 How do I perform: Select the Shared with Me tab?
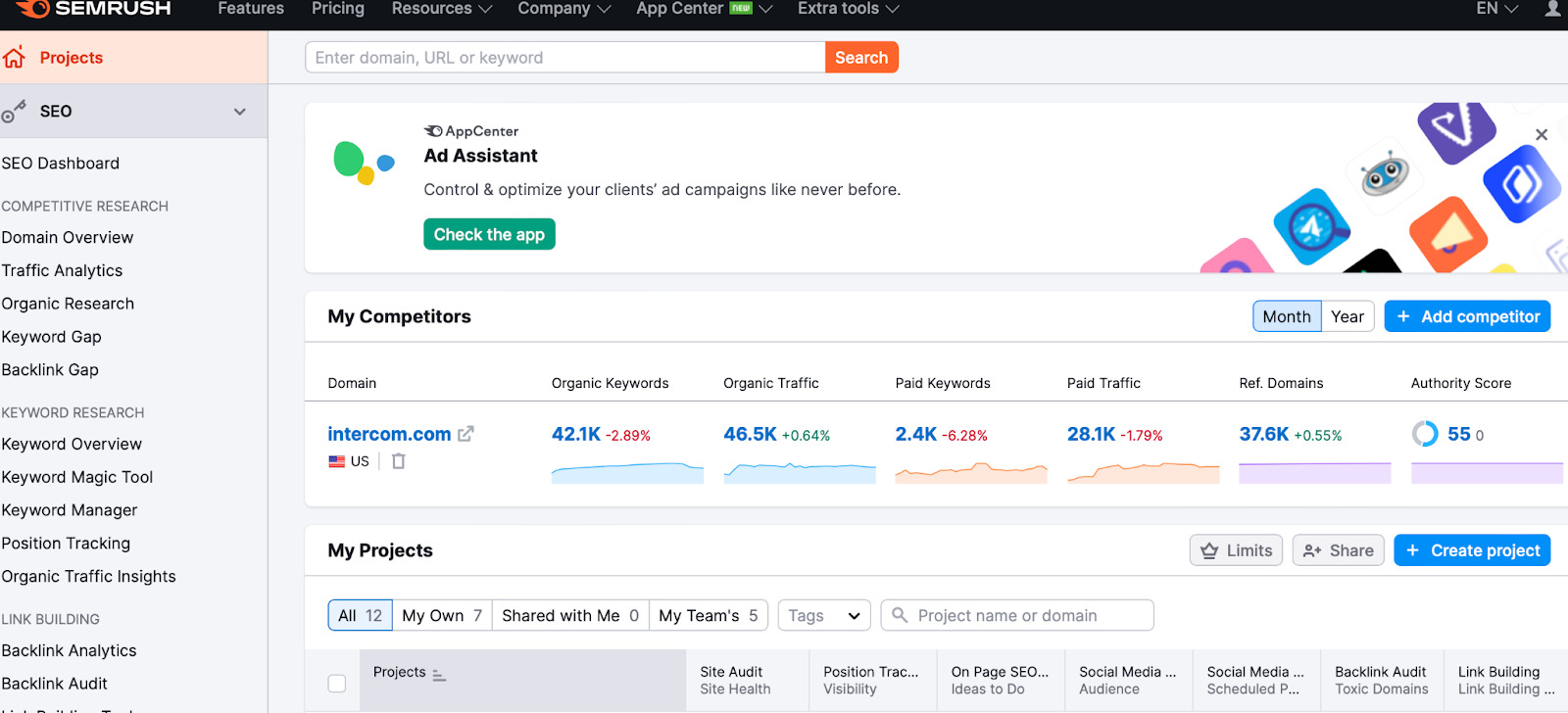tap(570, 615)
